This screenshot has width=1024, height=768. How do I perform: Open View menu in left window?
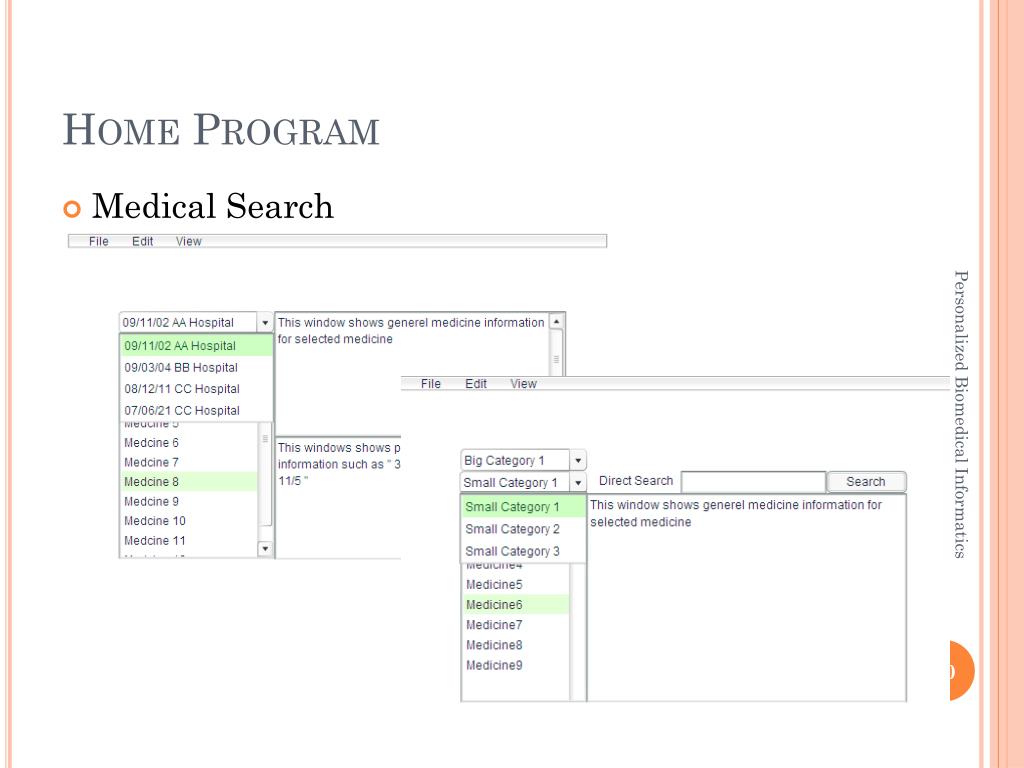pyautogui.click(x=189, y=241)
